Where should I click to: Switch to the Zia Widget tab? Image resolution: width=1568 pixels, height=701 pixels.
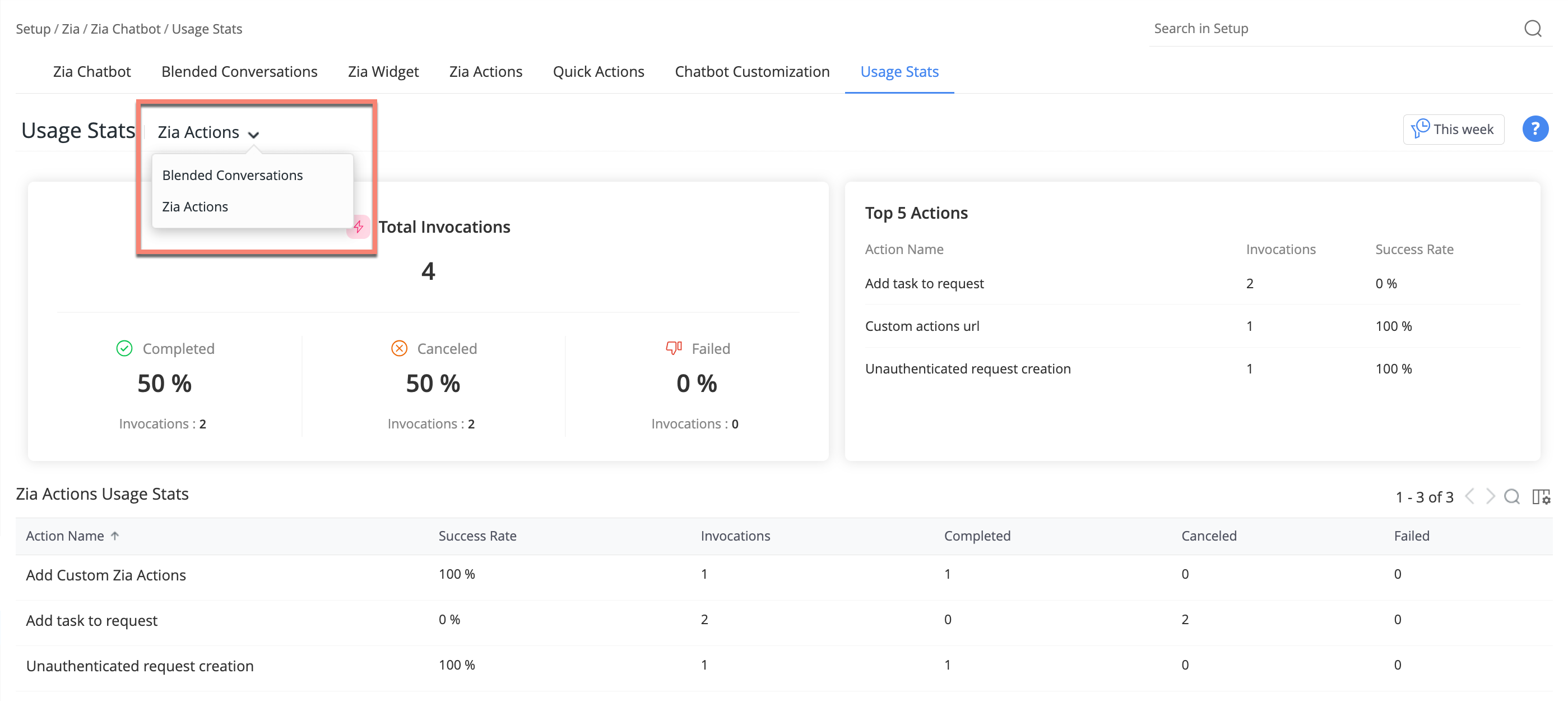click(383, 72)
